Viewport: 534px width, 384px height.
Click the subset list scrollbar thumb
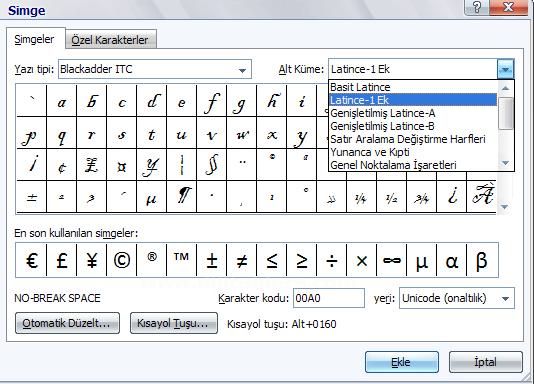505,113
